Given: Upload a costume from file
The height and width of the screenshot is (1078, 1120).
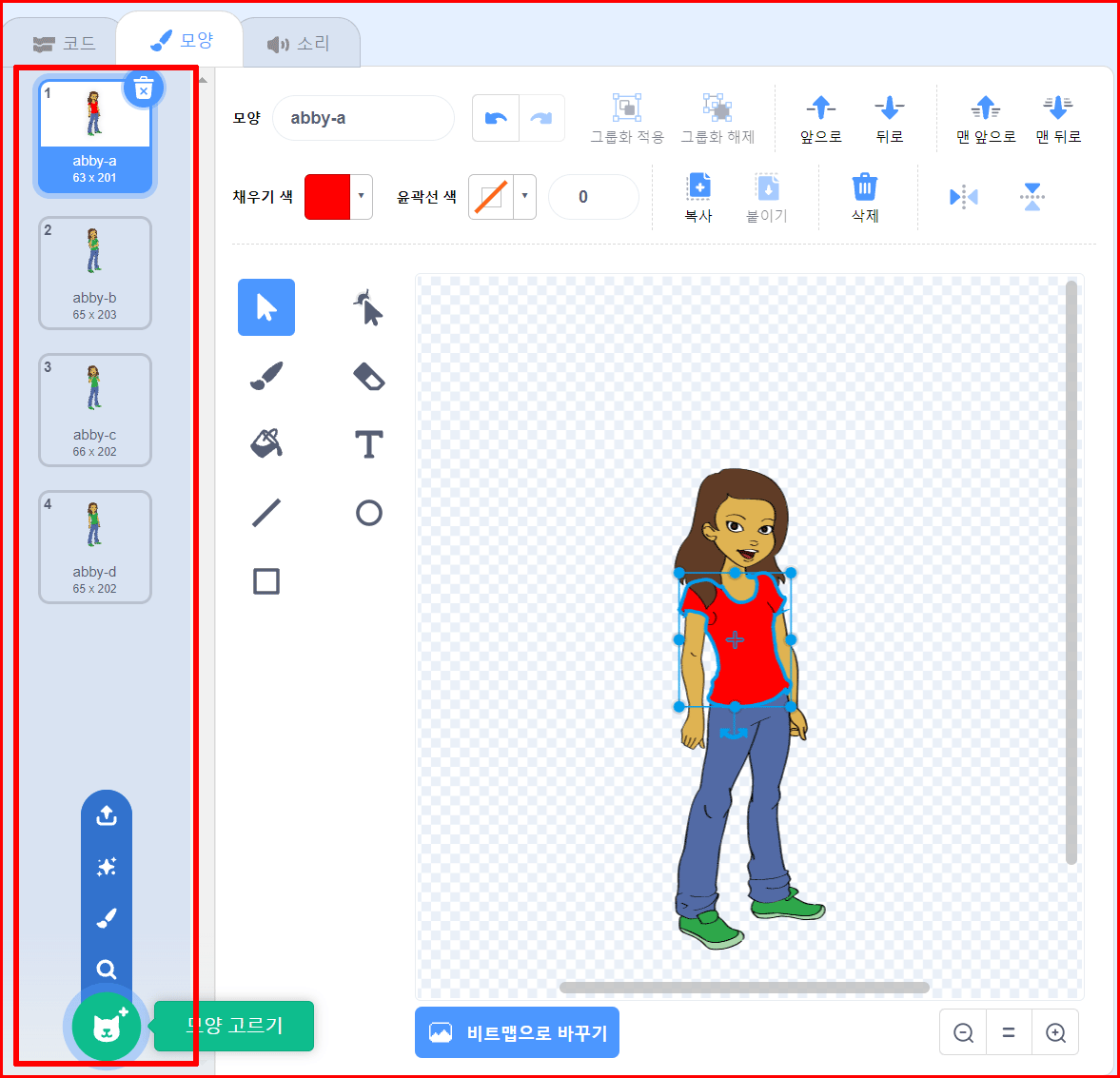Looking at the screenshot, I should [107, 815].
